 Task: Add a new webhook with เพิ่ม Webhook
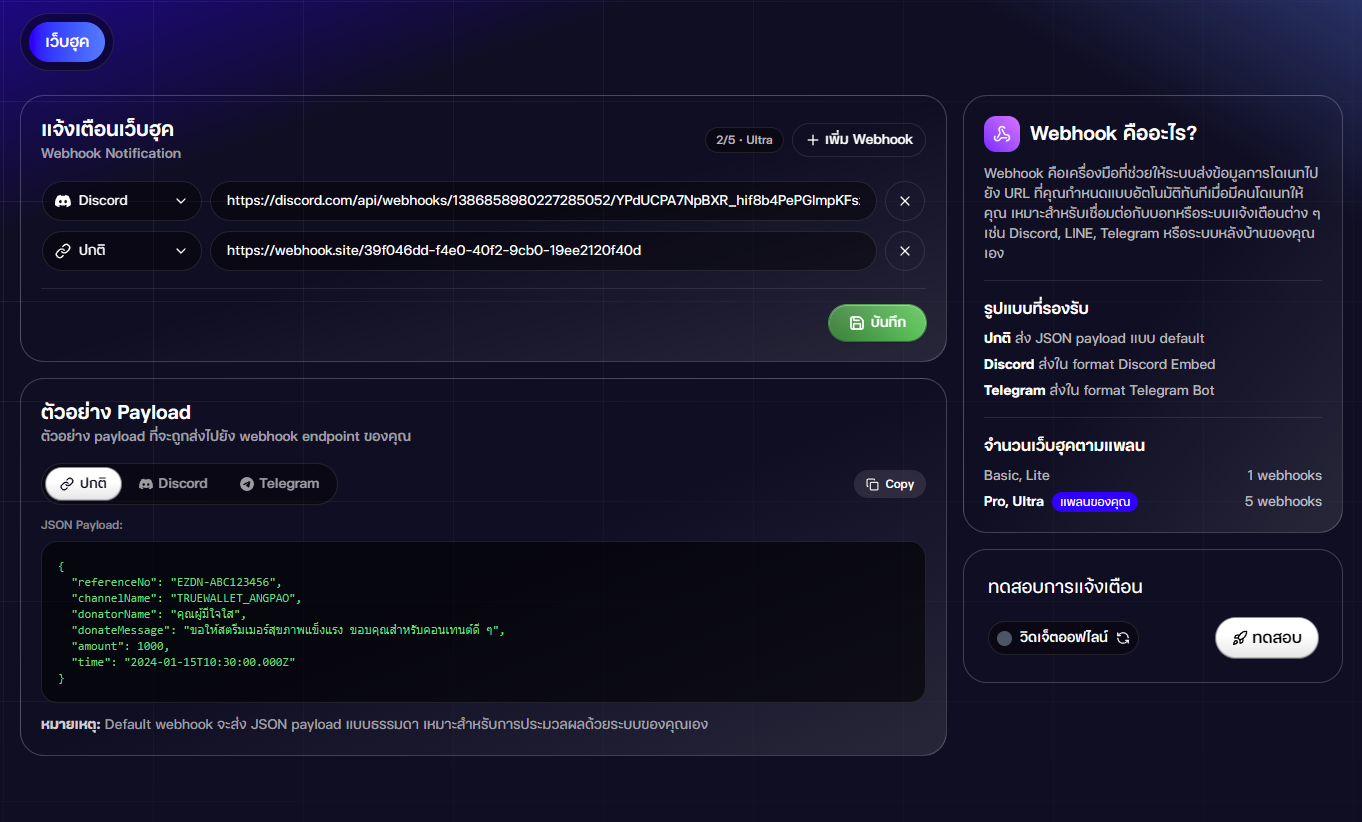[859, 140]
